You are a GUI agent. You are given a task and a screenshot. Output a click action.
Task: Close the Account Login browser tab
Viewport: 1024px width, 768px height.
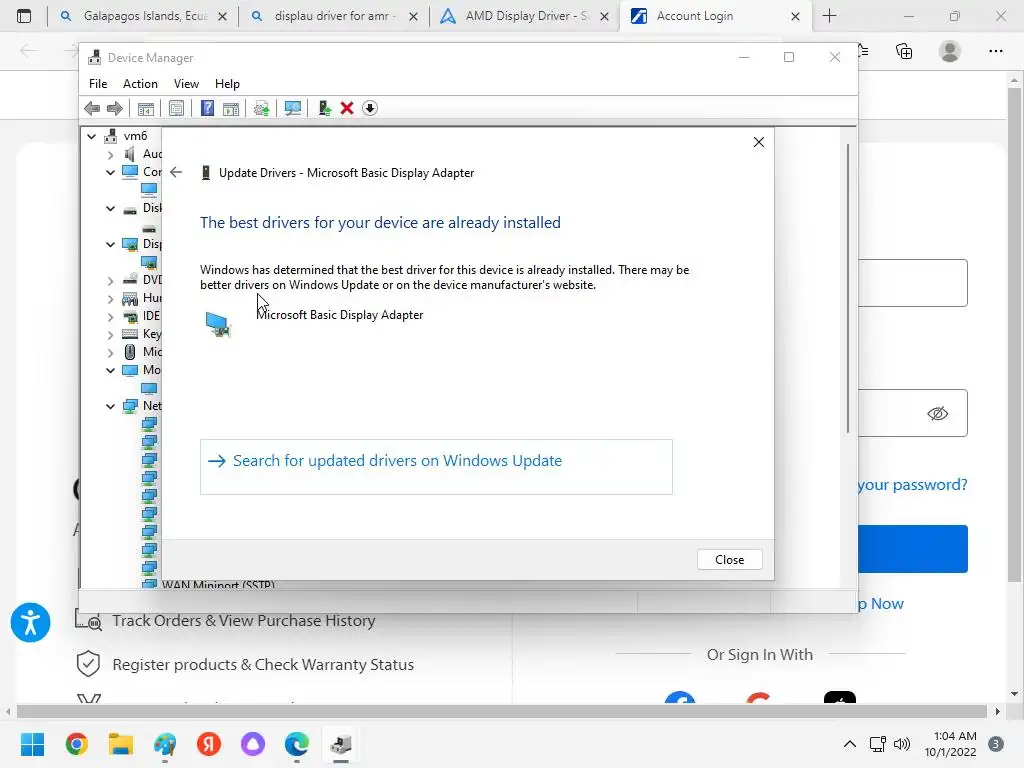[x=795, y=16]
